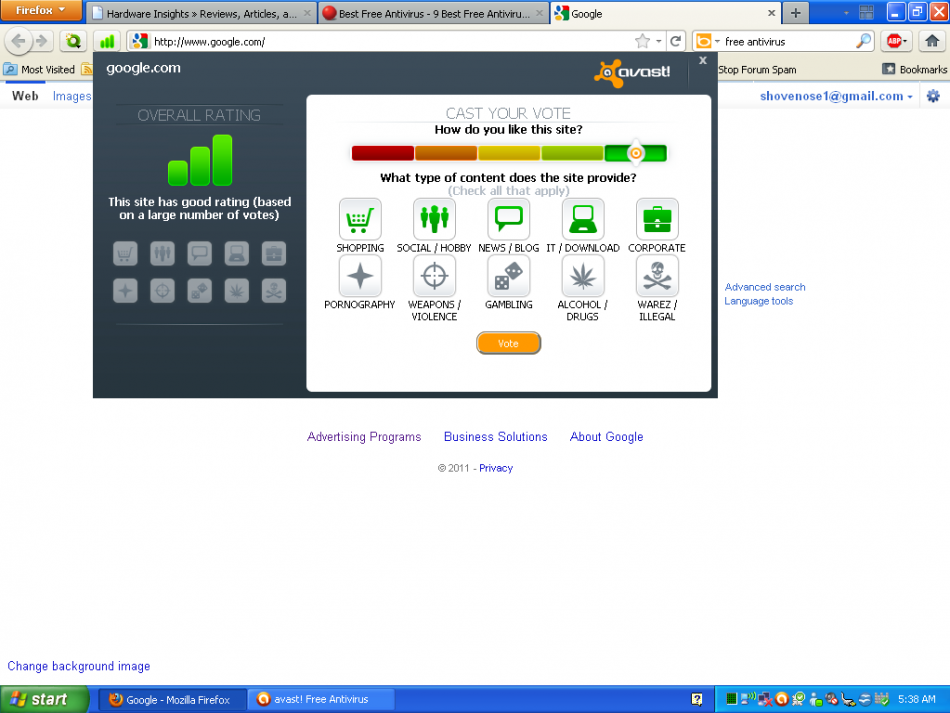Open the Firefox menu dropdown

click(41, 11)
